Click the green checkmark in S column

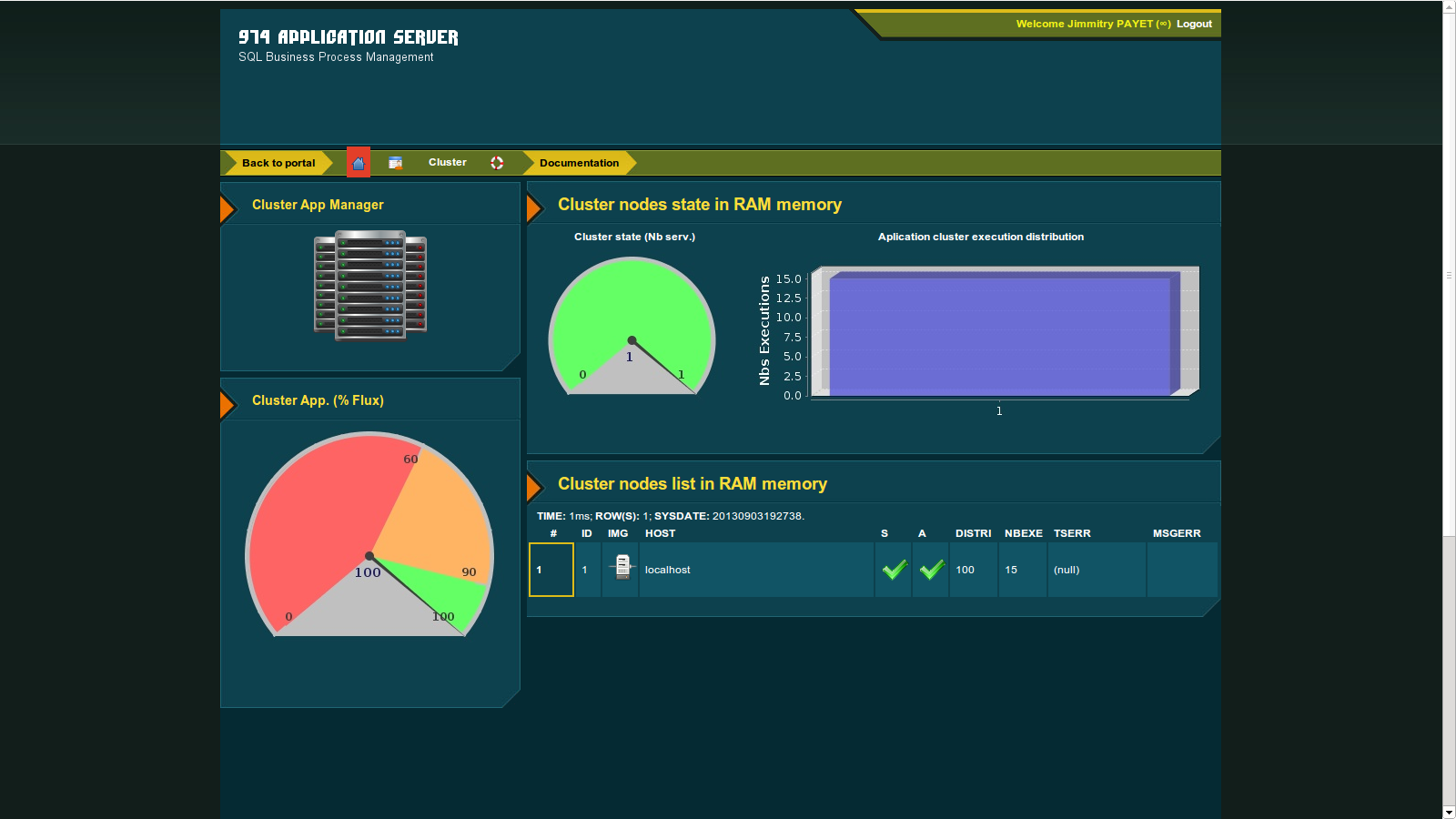point(894,570)
